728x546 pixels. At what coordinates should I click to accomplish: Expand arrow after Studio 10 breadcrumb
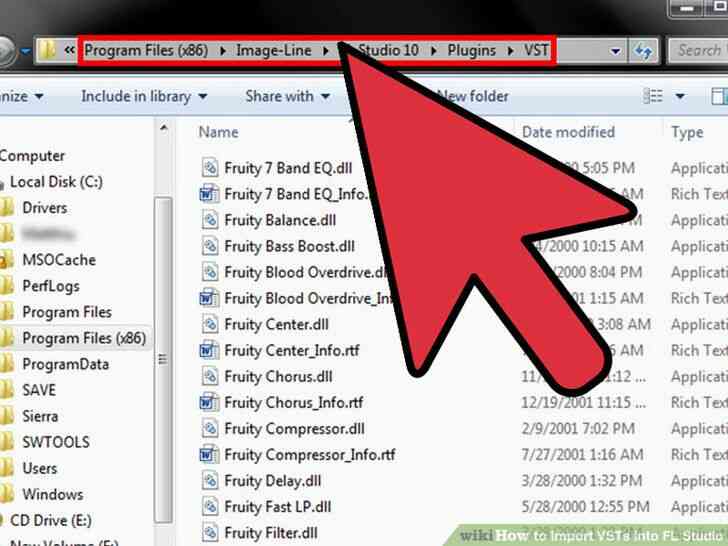pos(433,51)
